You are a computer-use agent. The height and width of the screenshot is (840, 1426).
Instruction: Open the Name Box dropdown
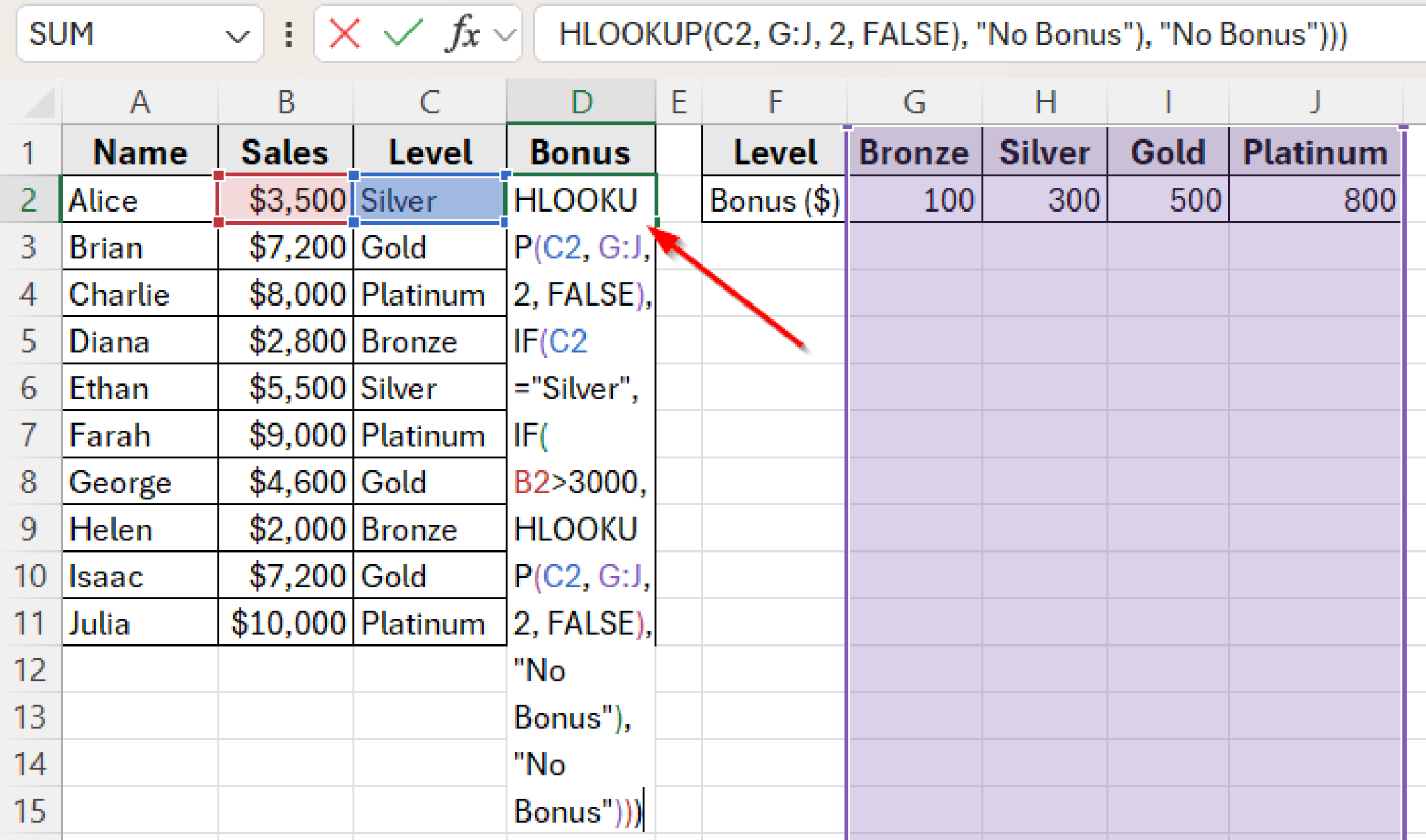[x=237, y=33]
